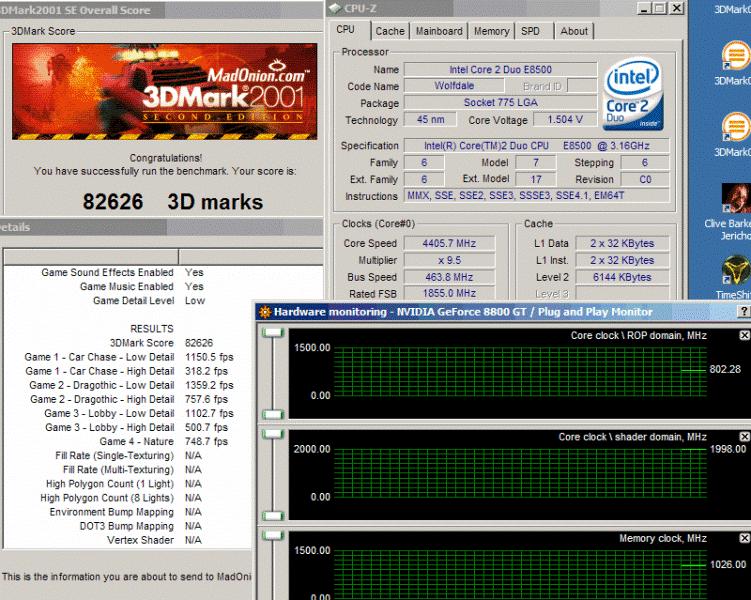Click the Specification field showing E8500 @ 3.16GHz

tap(536, 146)
